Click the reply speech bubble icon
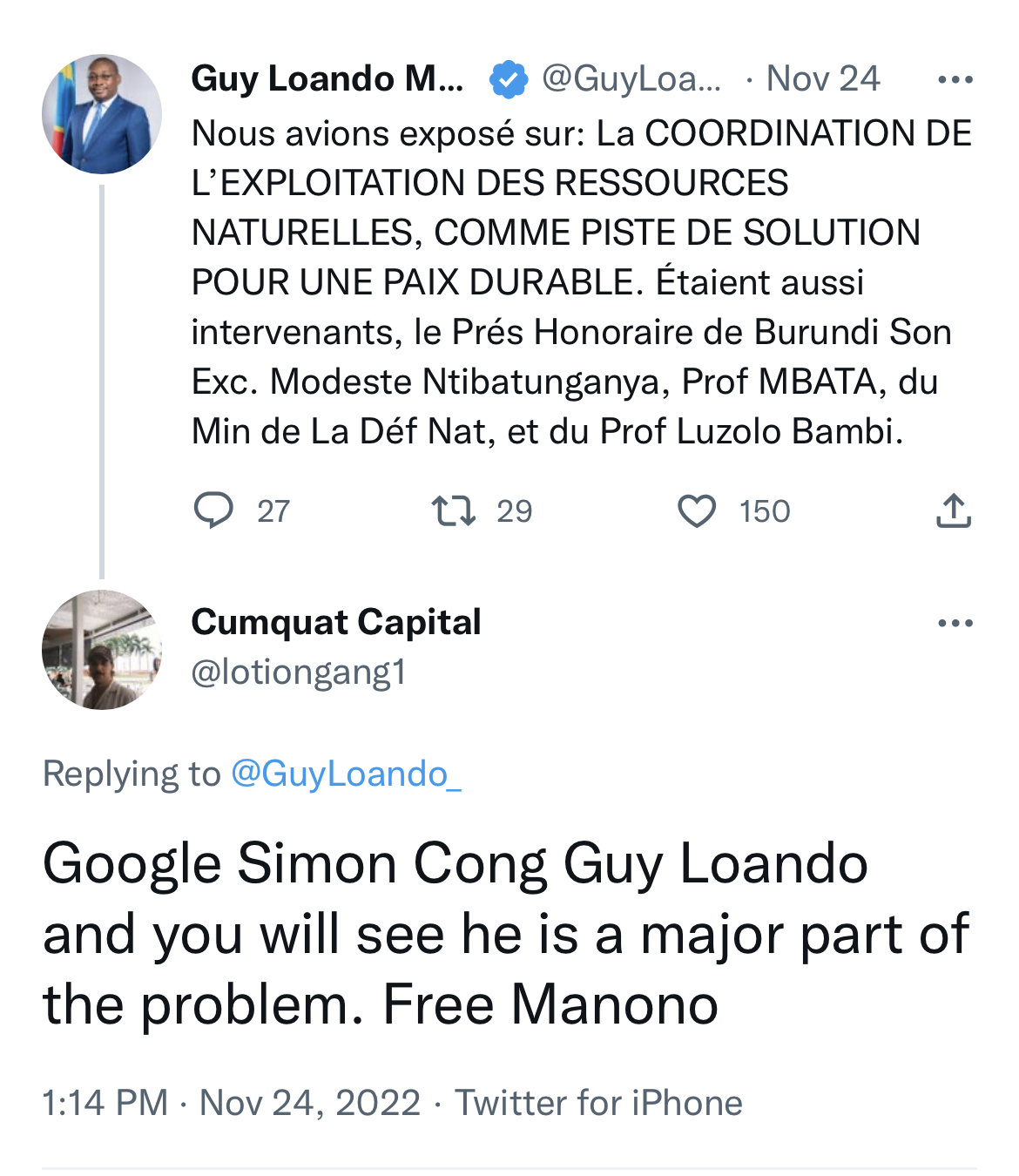The width and height of the screenshot is (1019, 1176). (213, 510)
